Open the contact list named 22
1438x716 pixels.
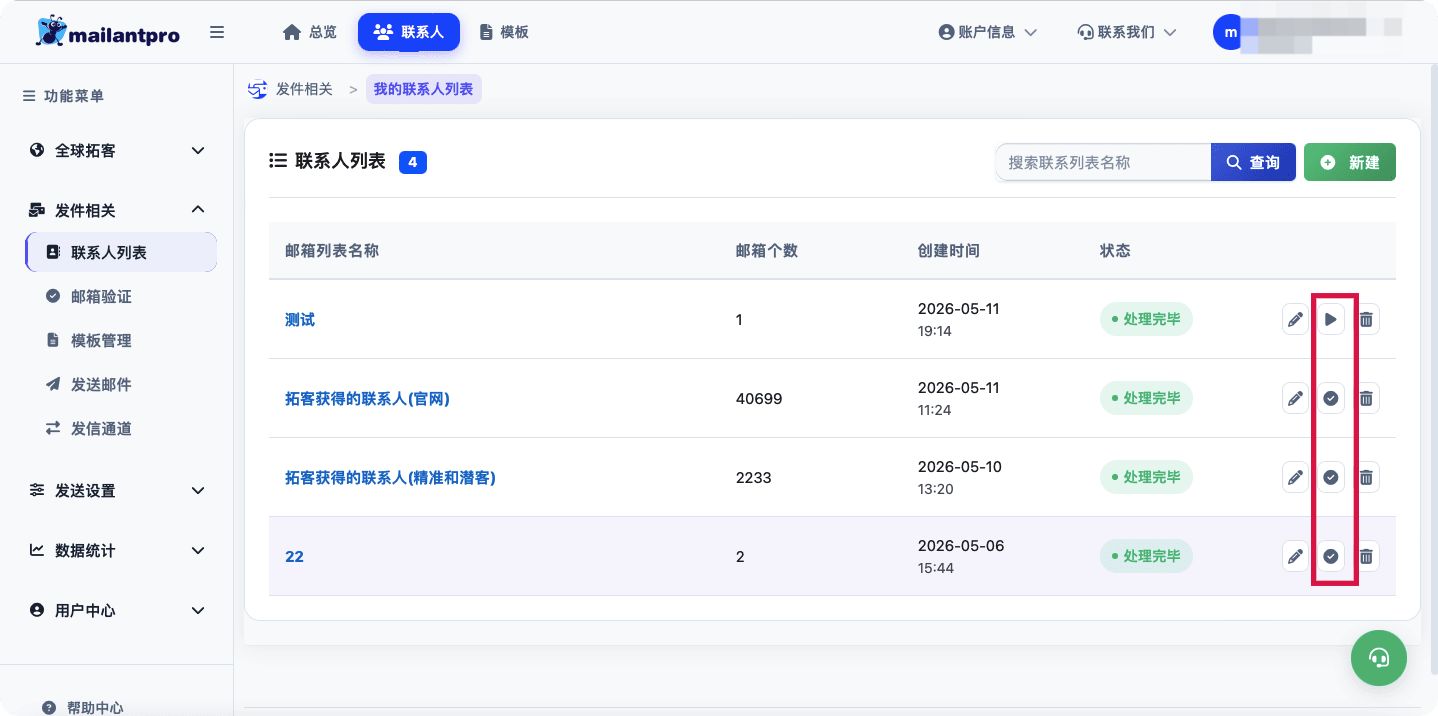(x=294, y=557)
